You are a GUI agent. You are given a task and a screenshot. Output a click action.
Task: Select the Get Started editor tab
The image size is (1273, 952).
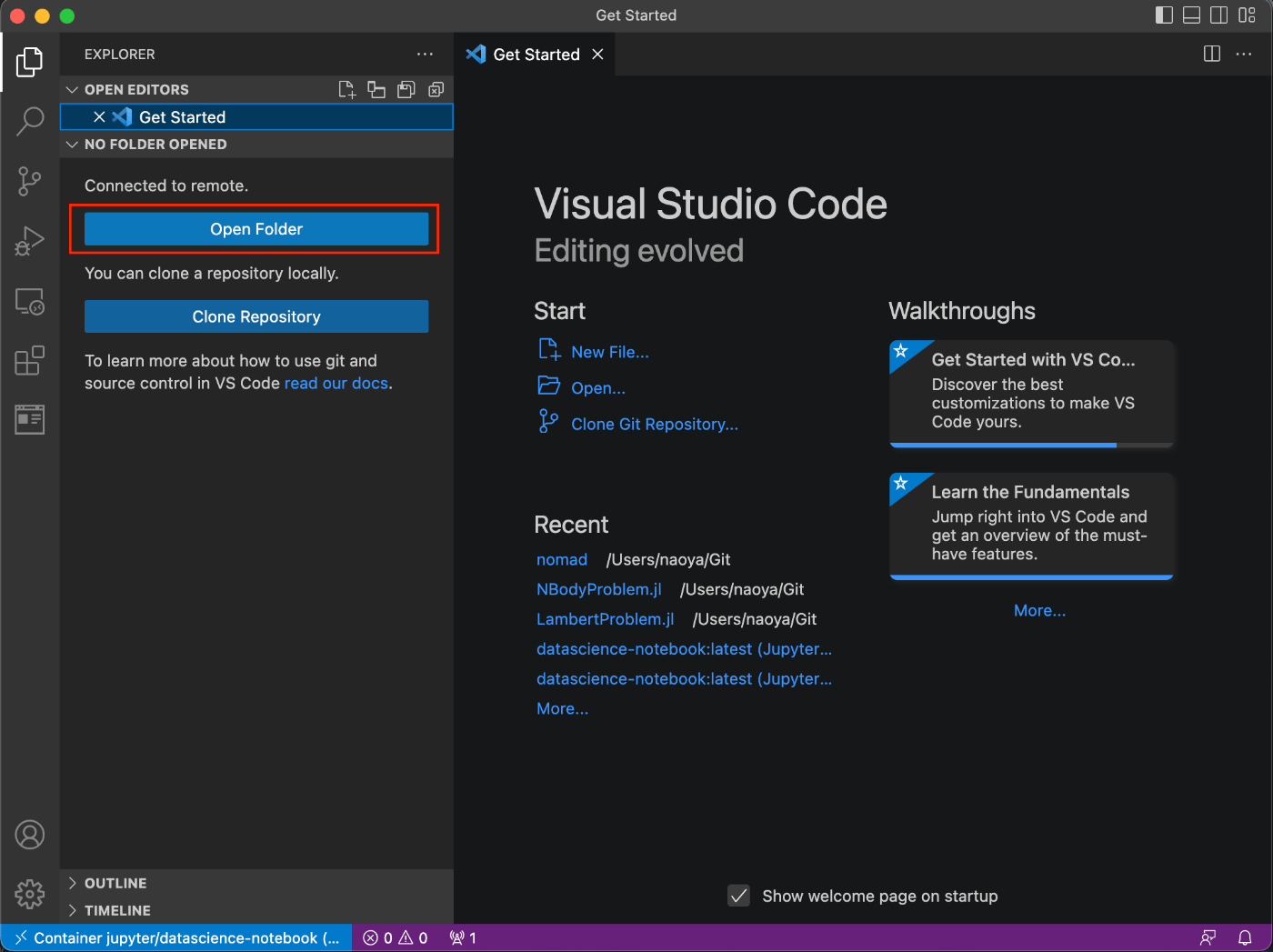click(536, 54)
